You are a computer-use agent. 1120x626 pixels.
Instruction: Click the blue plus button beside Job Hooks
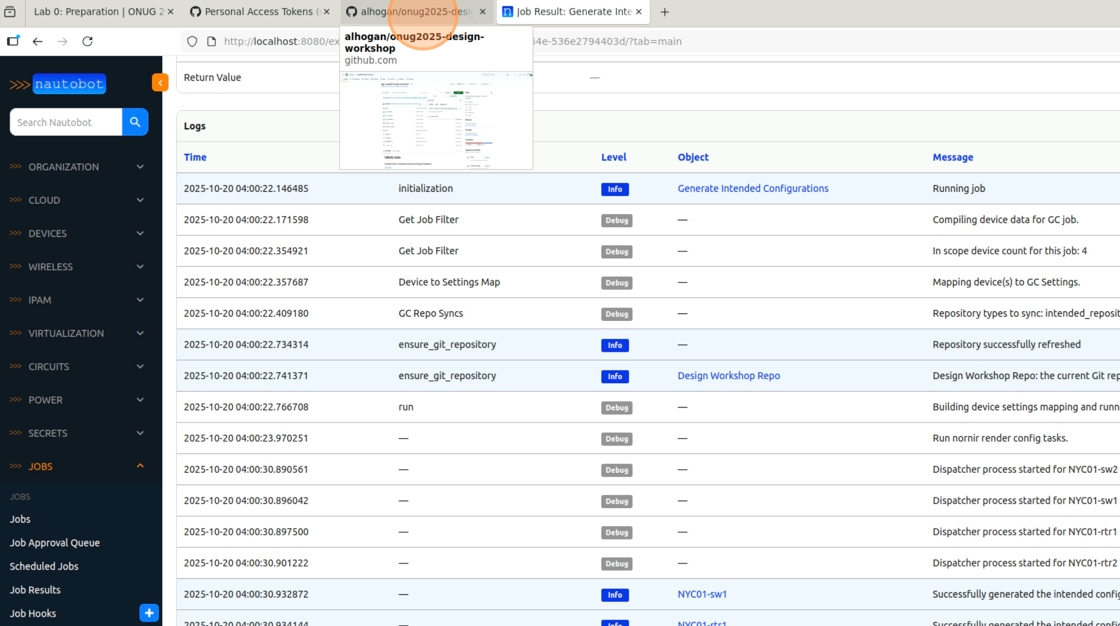(149, 613)
